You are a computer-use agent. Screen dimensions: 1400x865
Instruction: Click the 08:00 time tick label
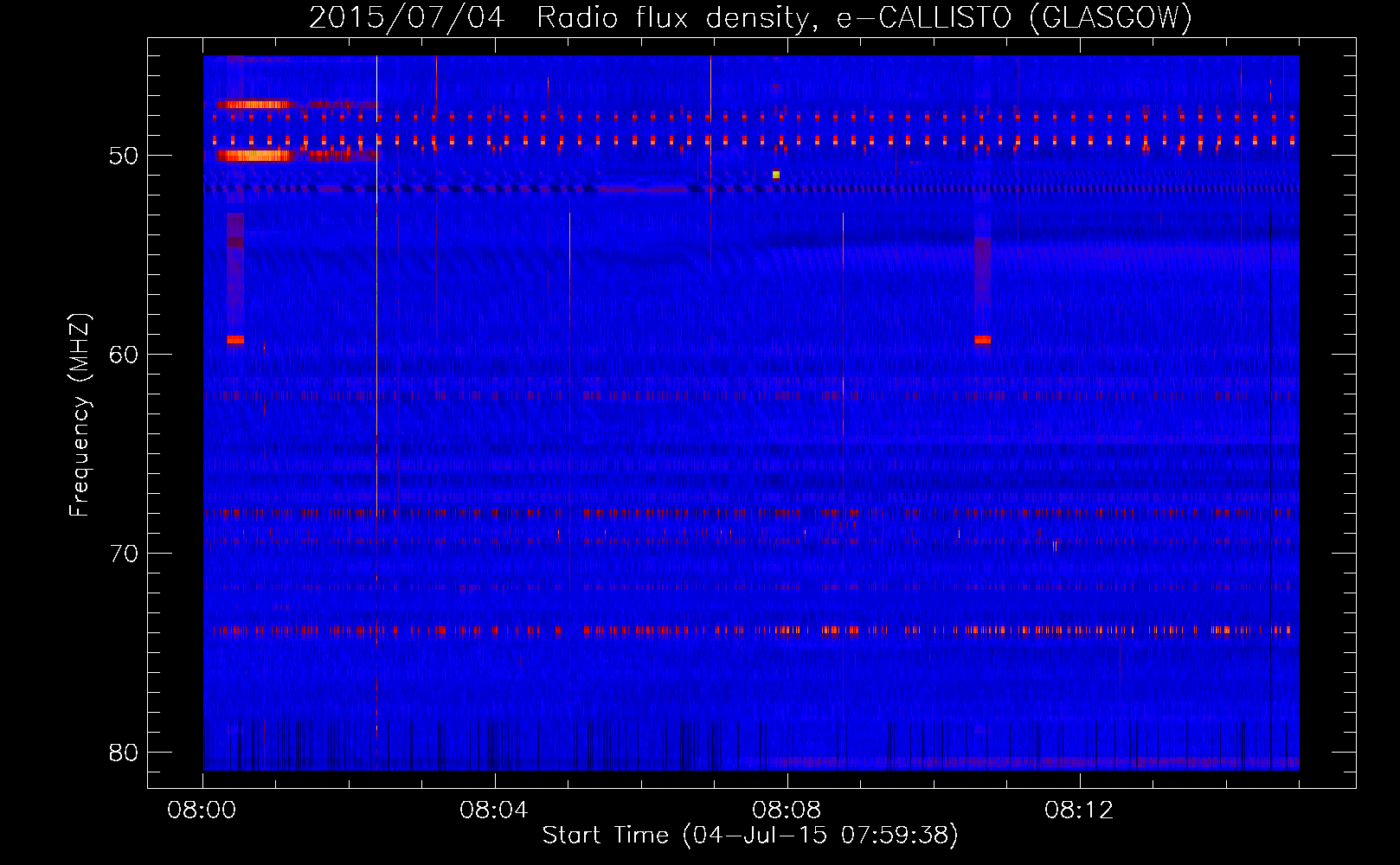pyautogui.click(x=202, y=811)
